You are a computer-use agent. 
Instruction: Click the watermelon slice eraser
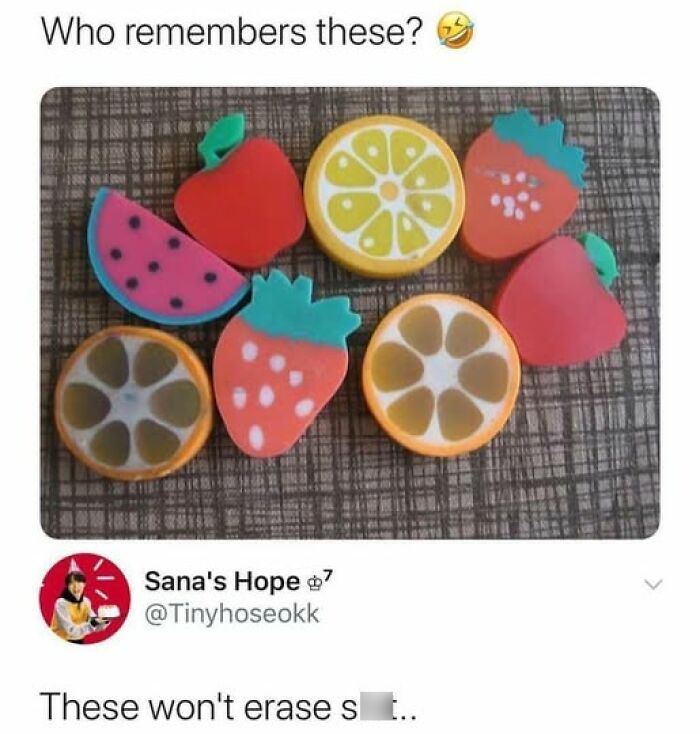click(x=165, y=258)
